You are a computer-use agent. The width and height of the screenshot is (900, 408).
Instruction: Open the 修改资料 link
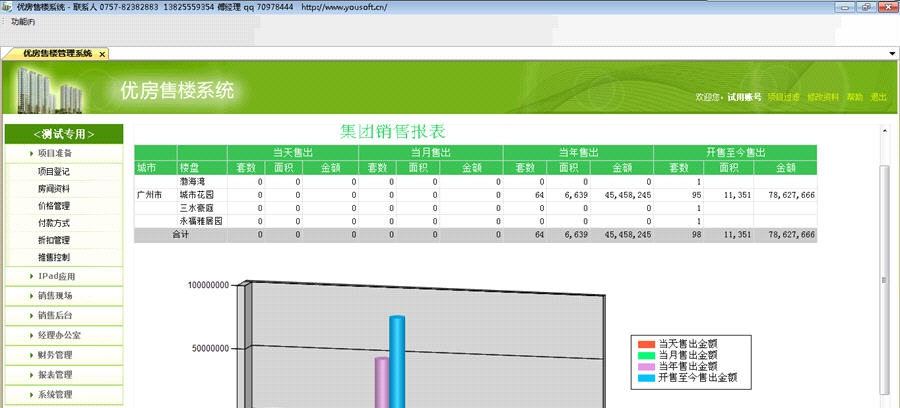(823, 97)
